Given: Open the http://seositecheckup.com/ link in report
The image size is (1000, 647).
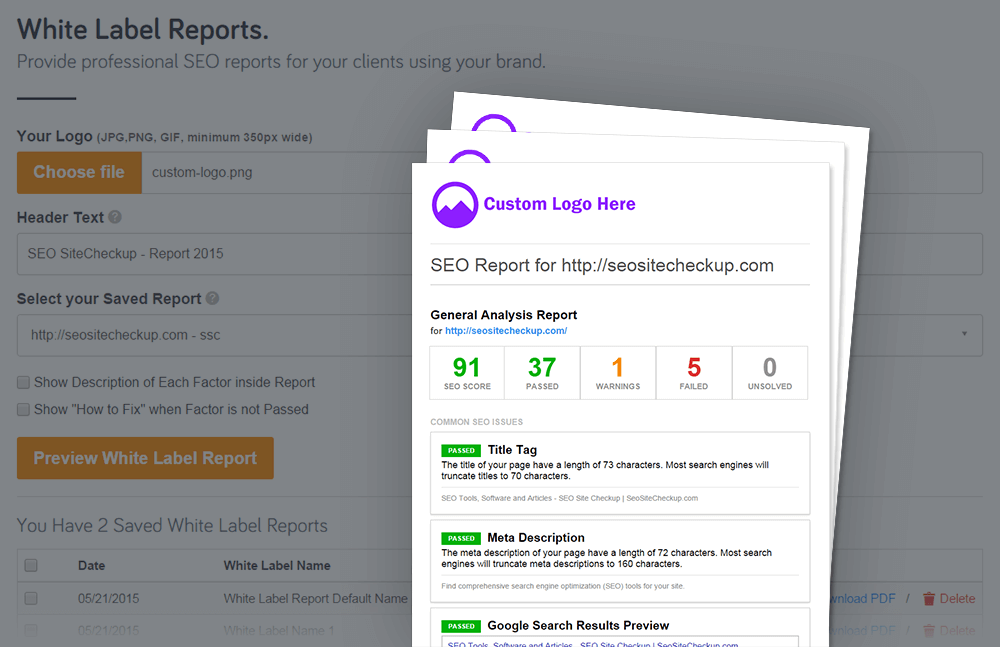Looking at the screenshot, I should coord(506,331).
